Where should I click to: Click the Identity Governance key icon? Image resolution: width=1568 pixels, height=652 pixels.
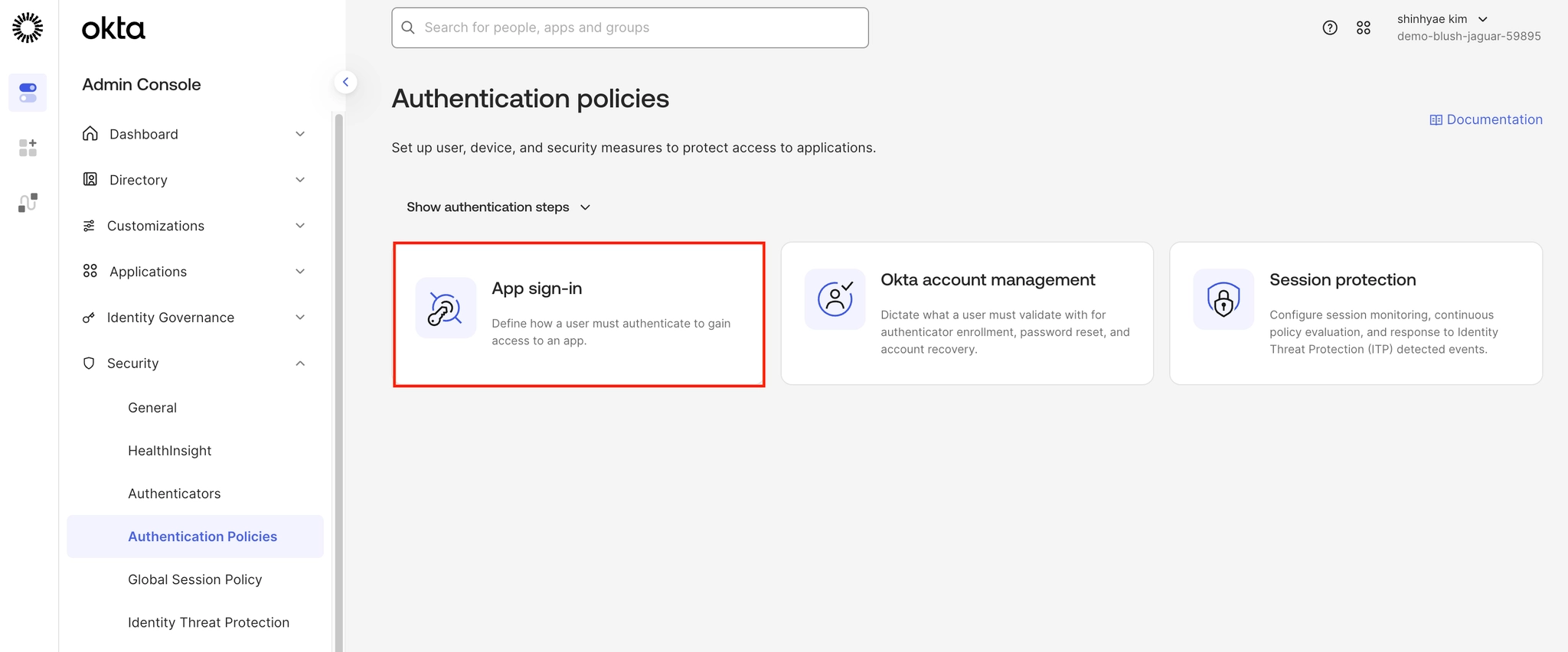click(x=89, y=318)
